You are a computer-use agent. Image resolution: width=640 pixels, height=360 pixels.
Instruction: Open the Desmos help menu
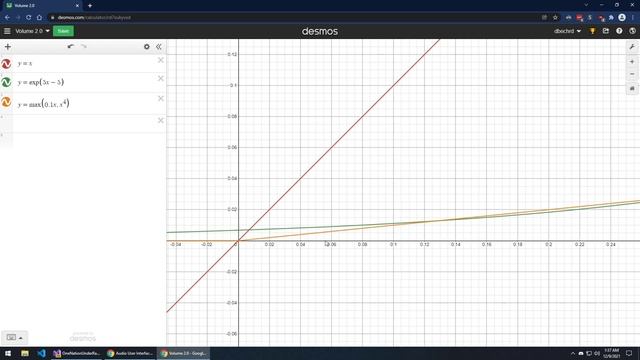pos(619,31)
